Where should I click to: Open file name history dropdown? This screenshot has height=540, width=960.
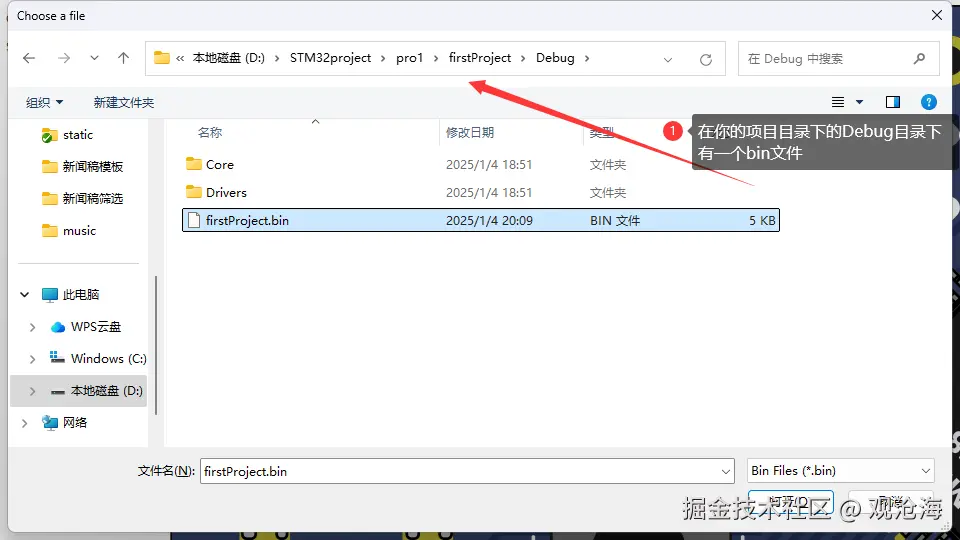(726, 471)
